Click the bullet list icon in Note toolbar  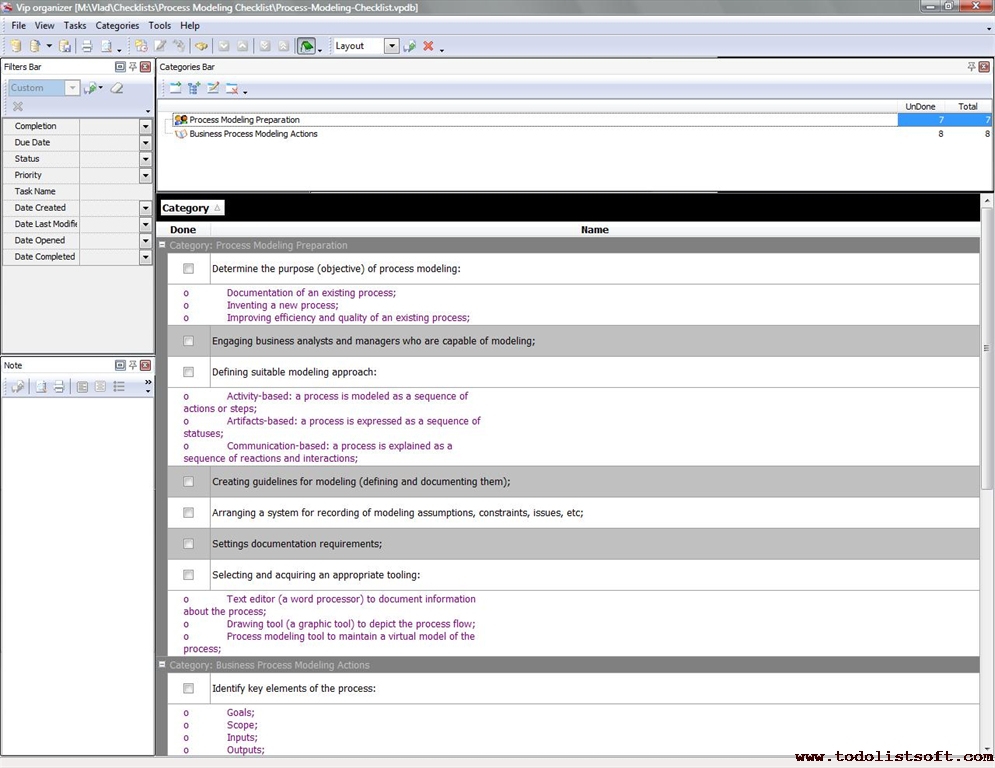coord(119,387)
